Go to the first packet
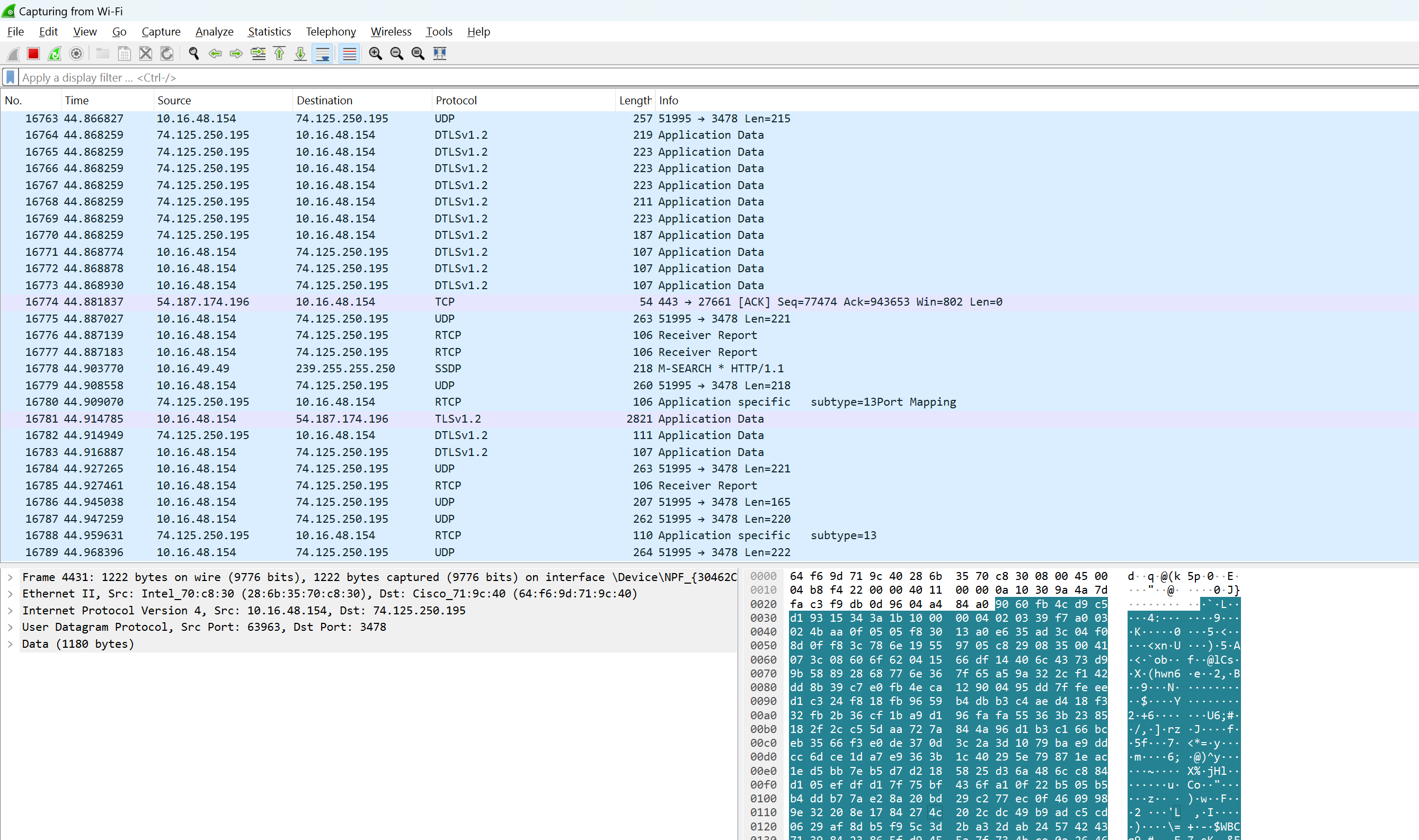1419x840 pixels. pos(280,54)
